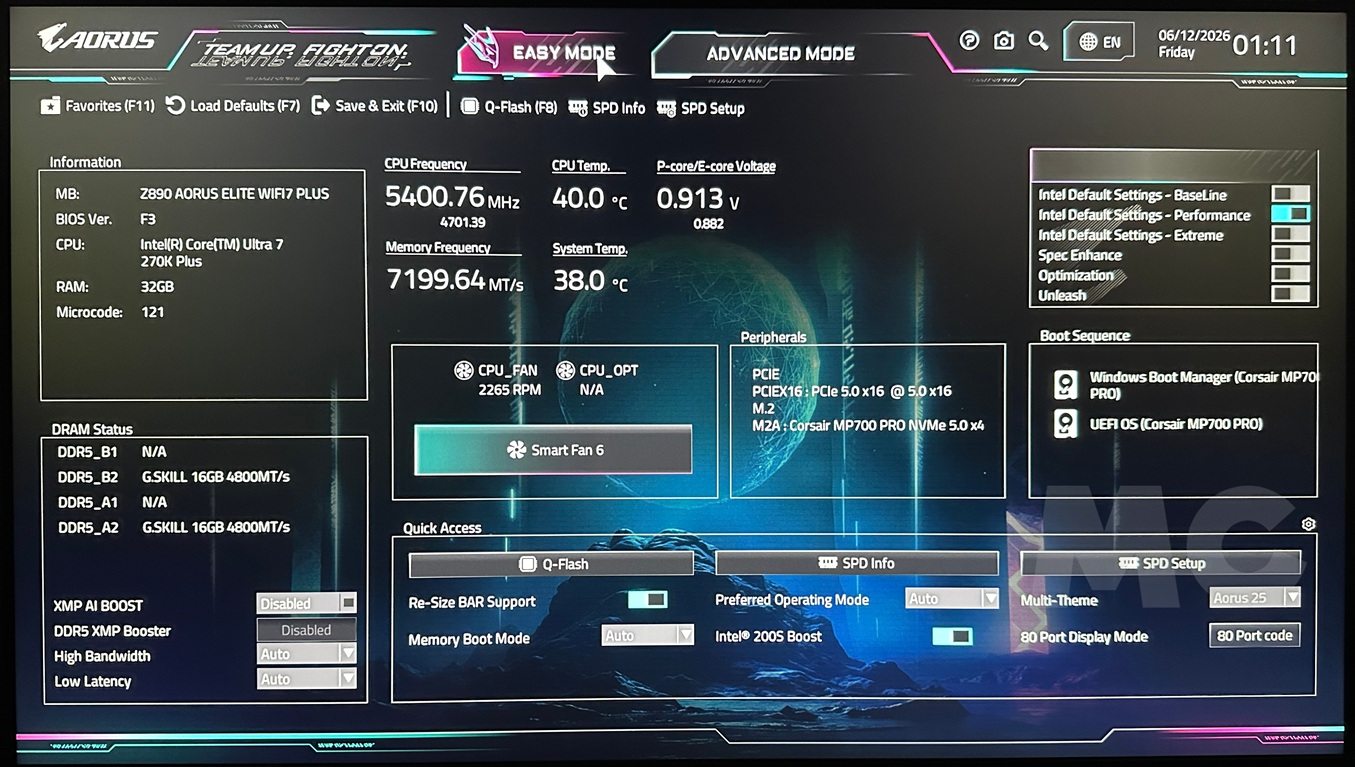Select Windows Boot Manager boot entry
Image resolution: width=1355 pixels, height=767 pixels.
click(x=1186, y=385)
